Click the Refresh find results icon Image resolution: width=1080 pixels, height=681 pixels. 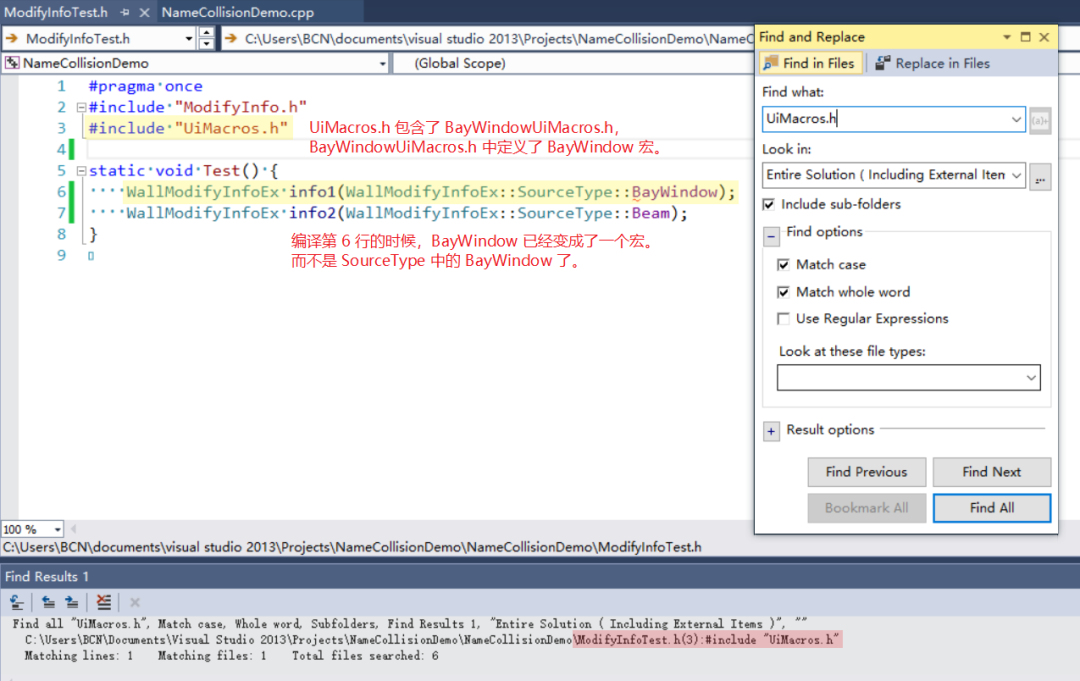(x=16, y=602)
